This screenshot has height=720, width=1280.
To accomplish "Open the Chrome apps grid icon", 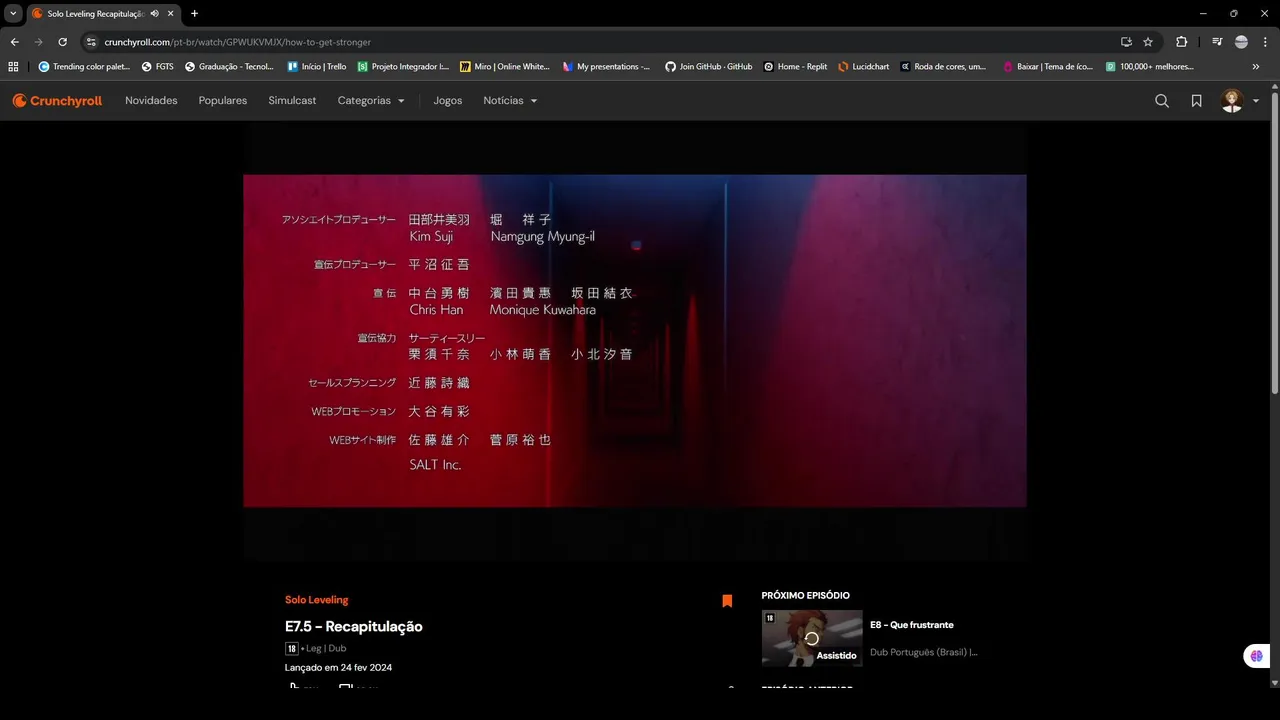I will pos(13,67).
